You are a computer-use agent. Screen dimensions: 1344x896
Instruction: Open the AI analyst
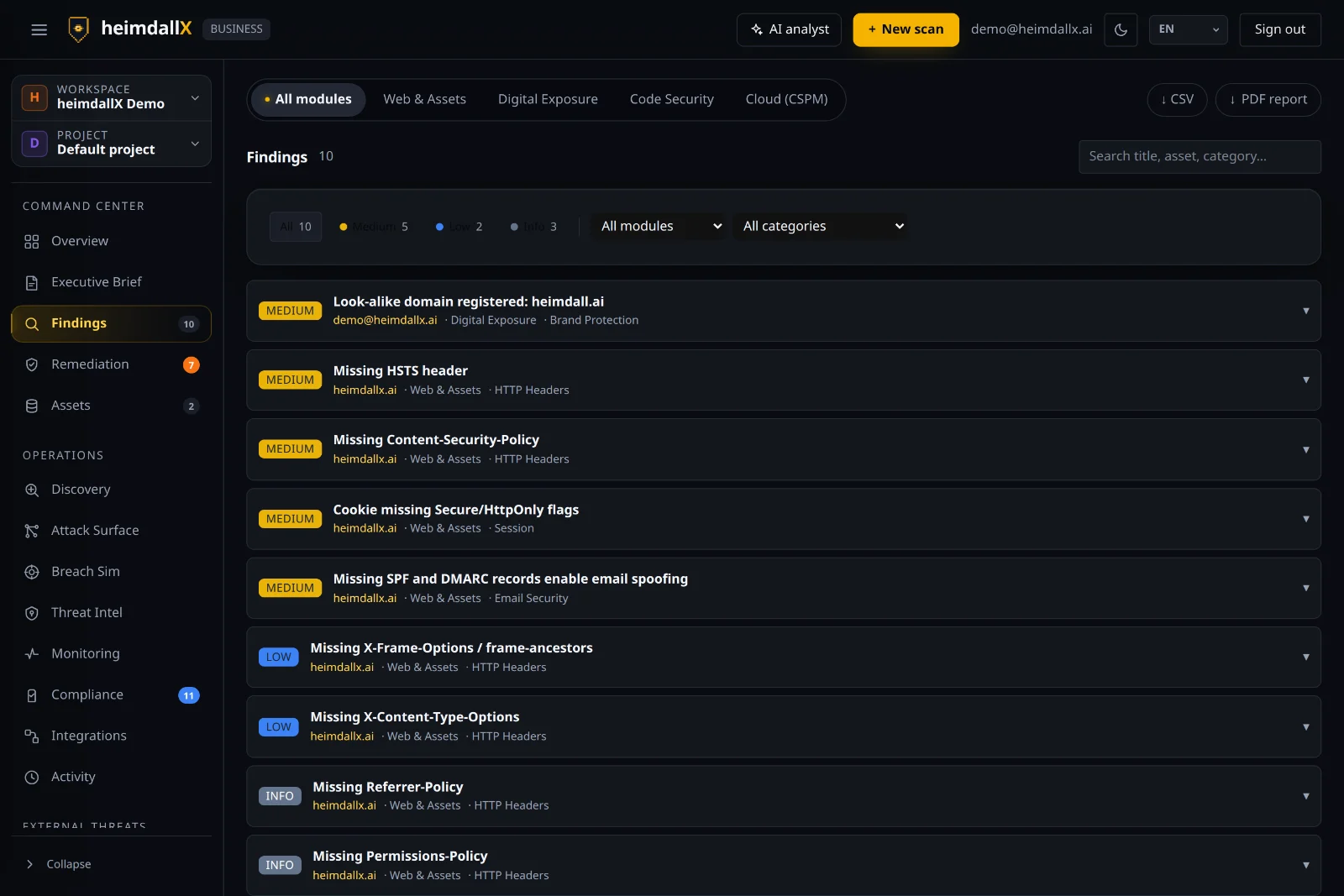789,29
